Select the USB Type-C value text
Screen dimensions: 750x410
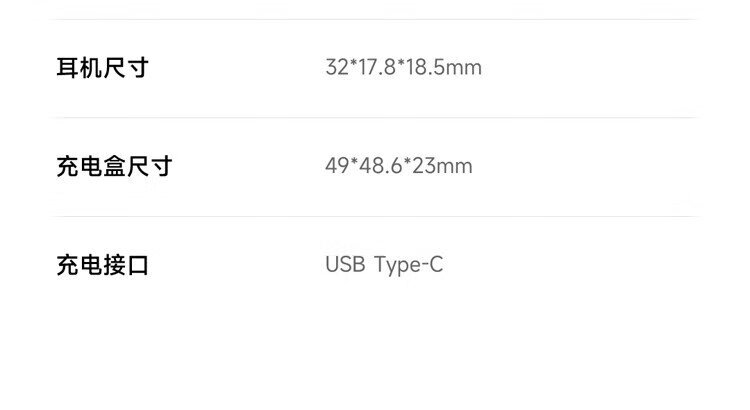384,265
